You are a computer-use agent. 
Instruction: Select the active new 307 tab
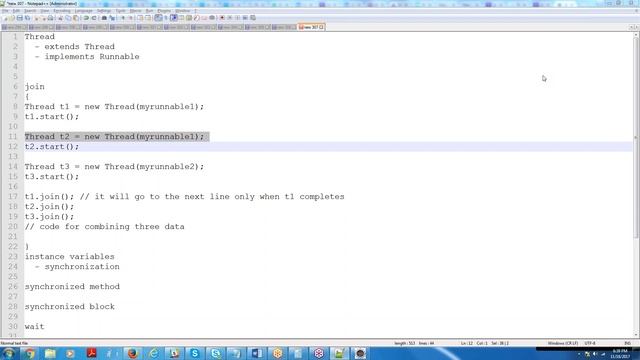310,27
